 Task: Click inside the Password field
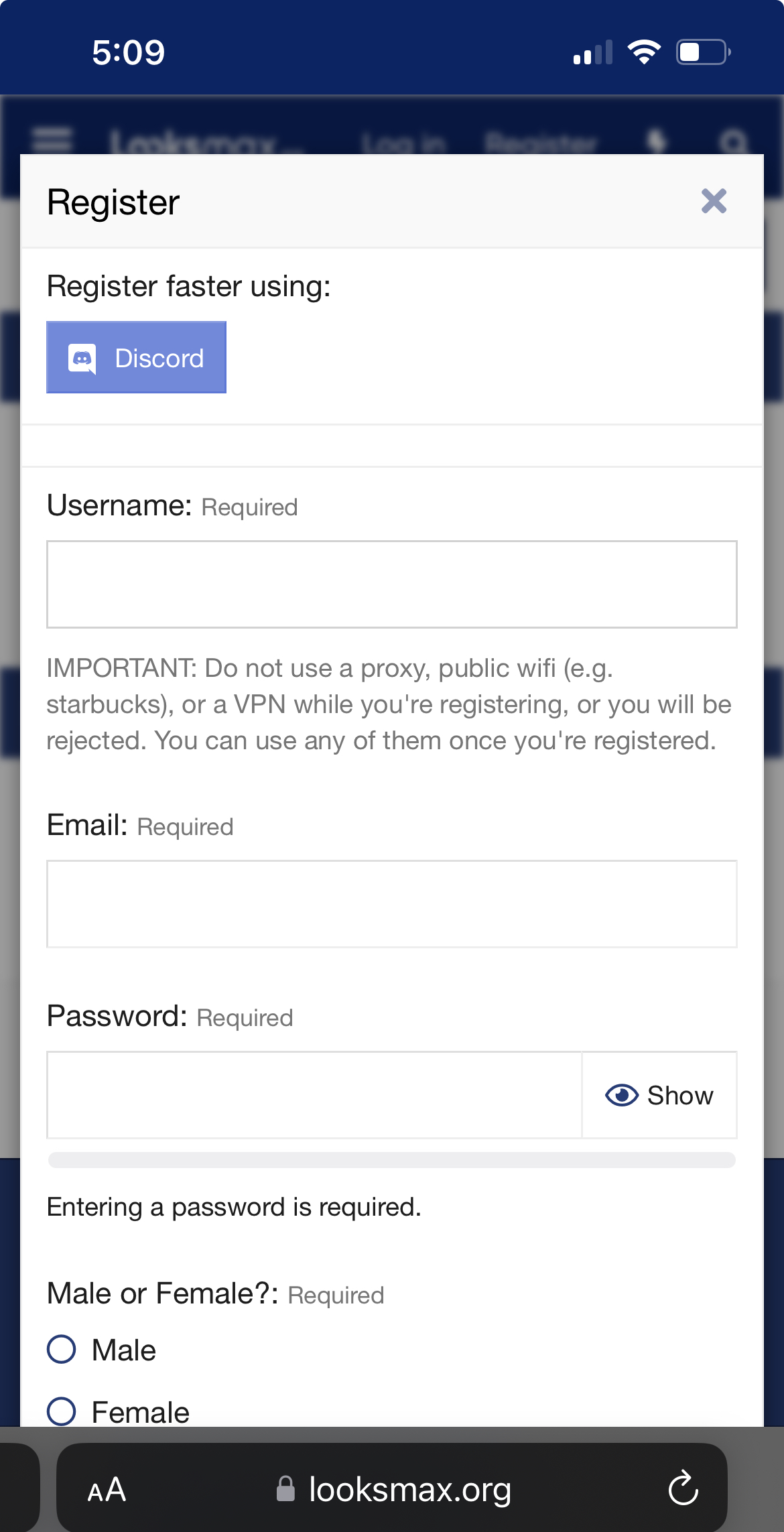click(x=314, y=1095)
